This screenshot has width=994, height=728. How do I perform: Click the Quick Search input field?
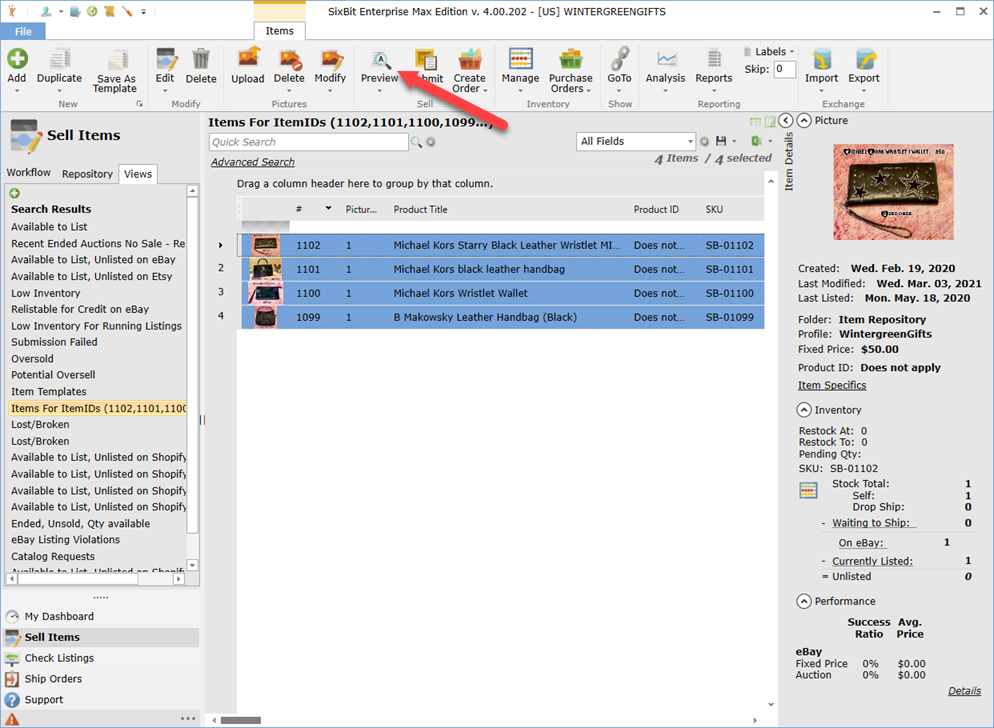[x=308, y=142]
